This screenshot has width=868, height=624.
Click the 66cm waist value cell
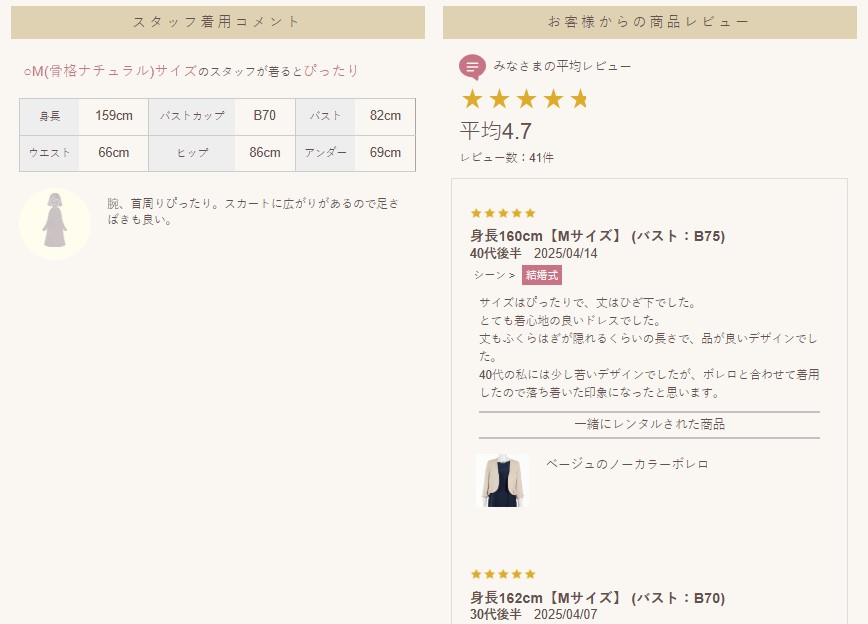tap(113, 153)
